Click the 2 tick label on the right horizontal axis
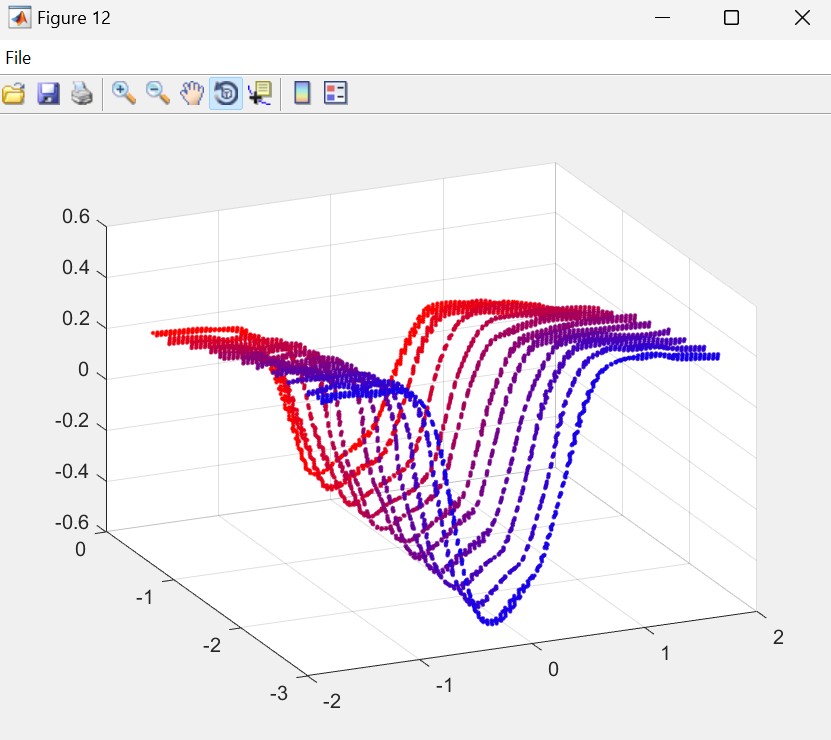The width and height of the screenshot is (831, 740). pyautogui.click(x=777, y=638)
